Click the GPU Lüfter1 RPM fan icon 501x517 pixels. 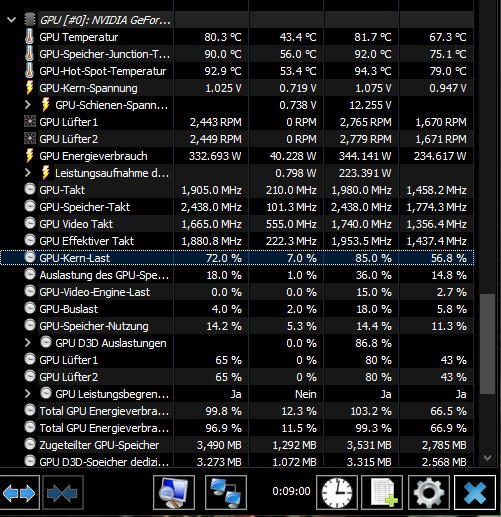pos(30,122)
